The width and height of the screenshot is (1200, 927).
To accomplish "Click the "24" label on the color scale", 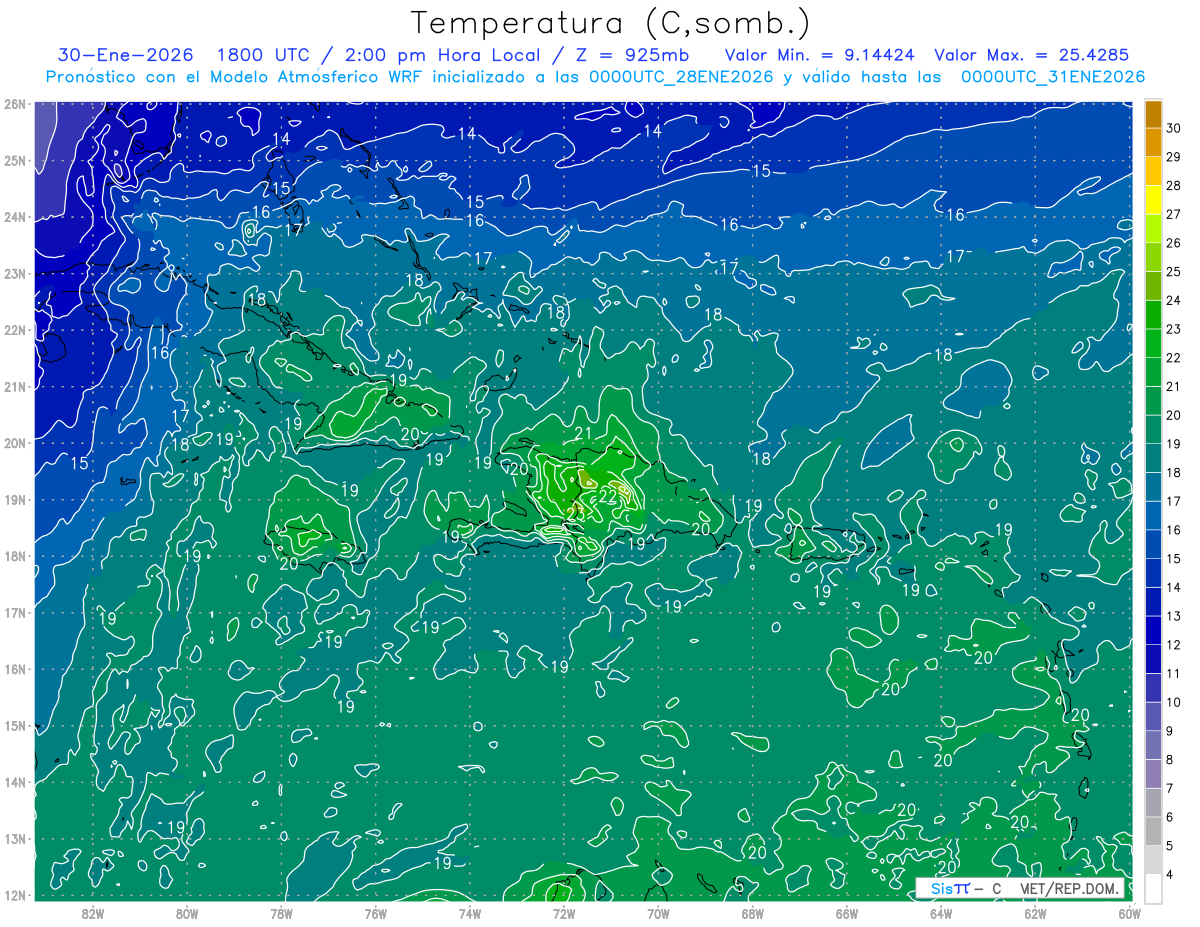I will coord(1174,300).
